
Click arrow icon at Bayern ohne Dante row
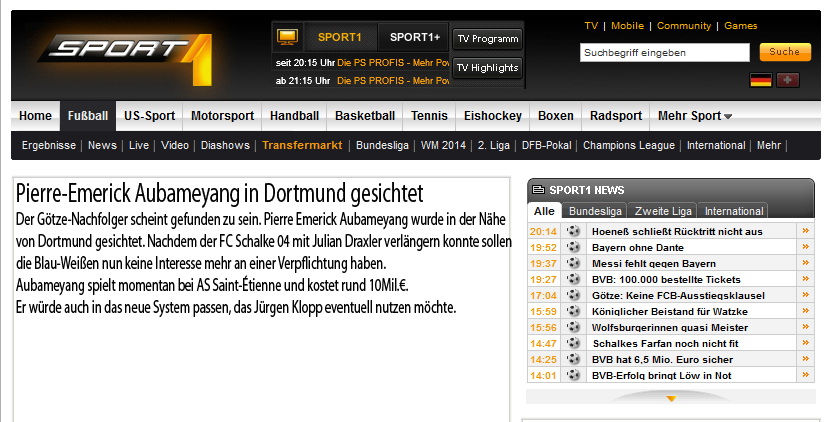pyautogui.click(x=805, y=247)
